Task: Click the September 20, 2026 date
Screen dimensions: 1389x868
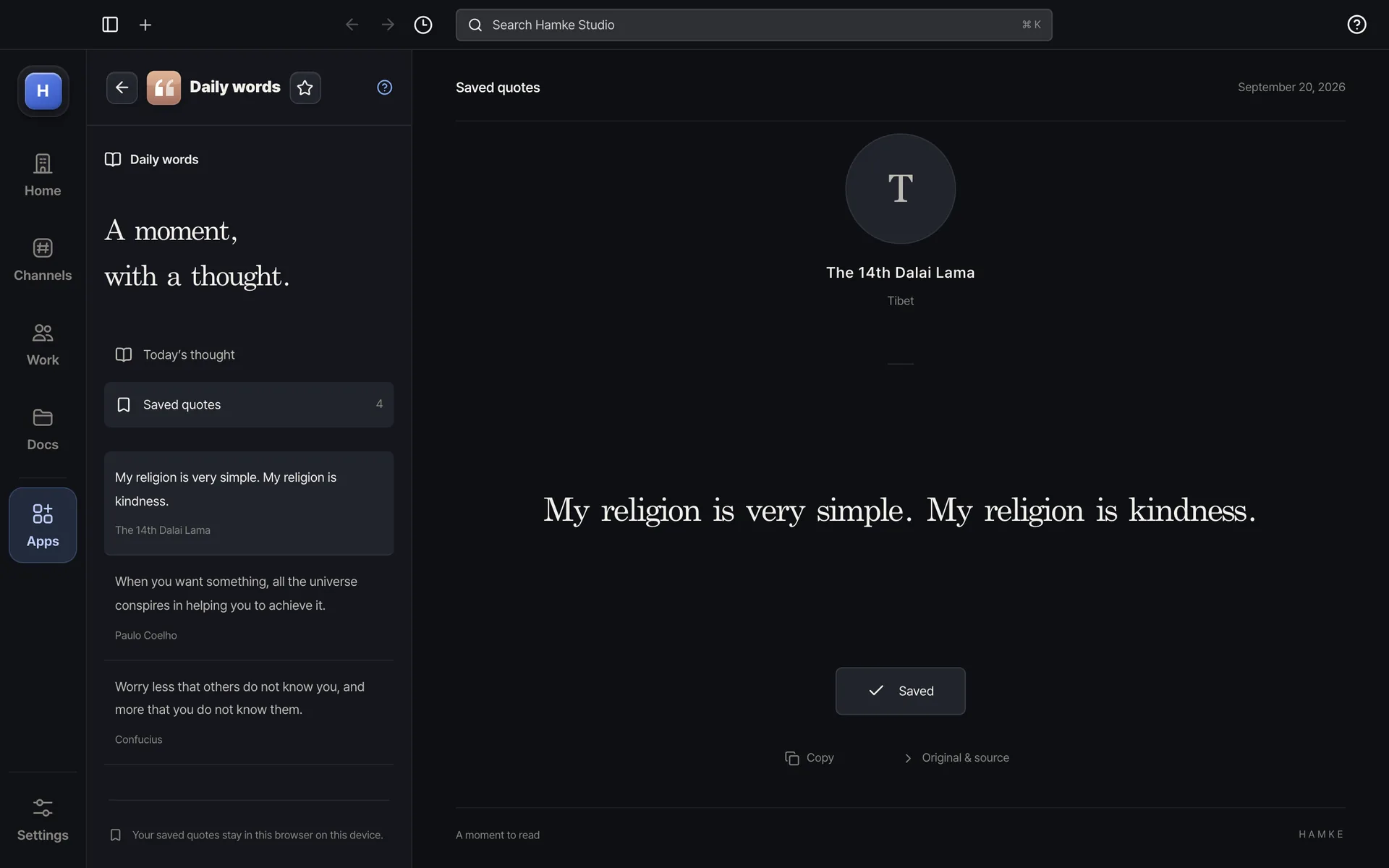Action: click(x=1291, y=87)
